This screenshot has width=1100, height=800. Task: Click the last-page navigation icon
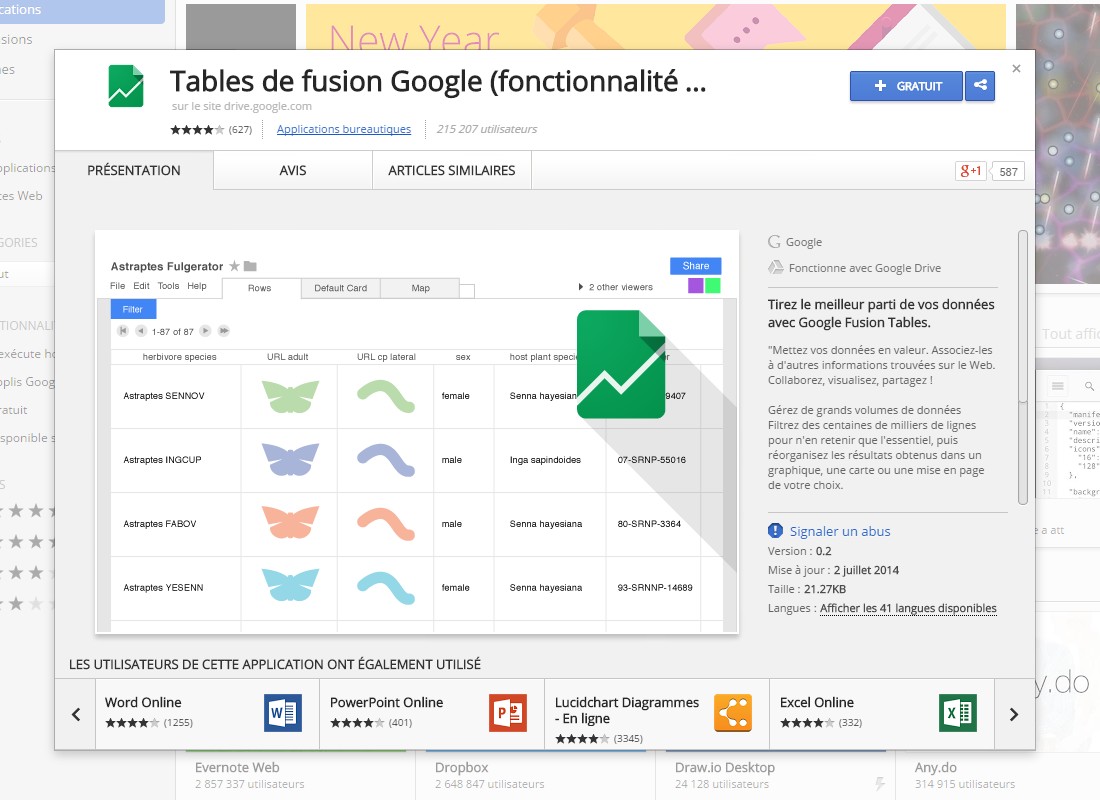[x=224, y=331]
